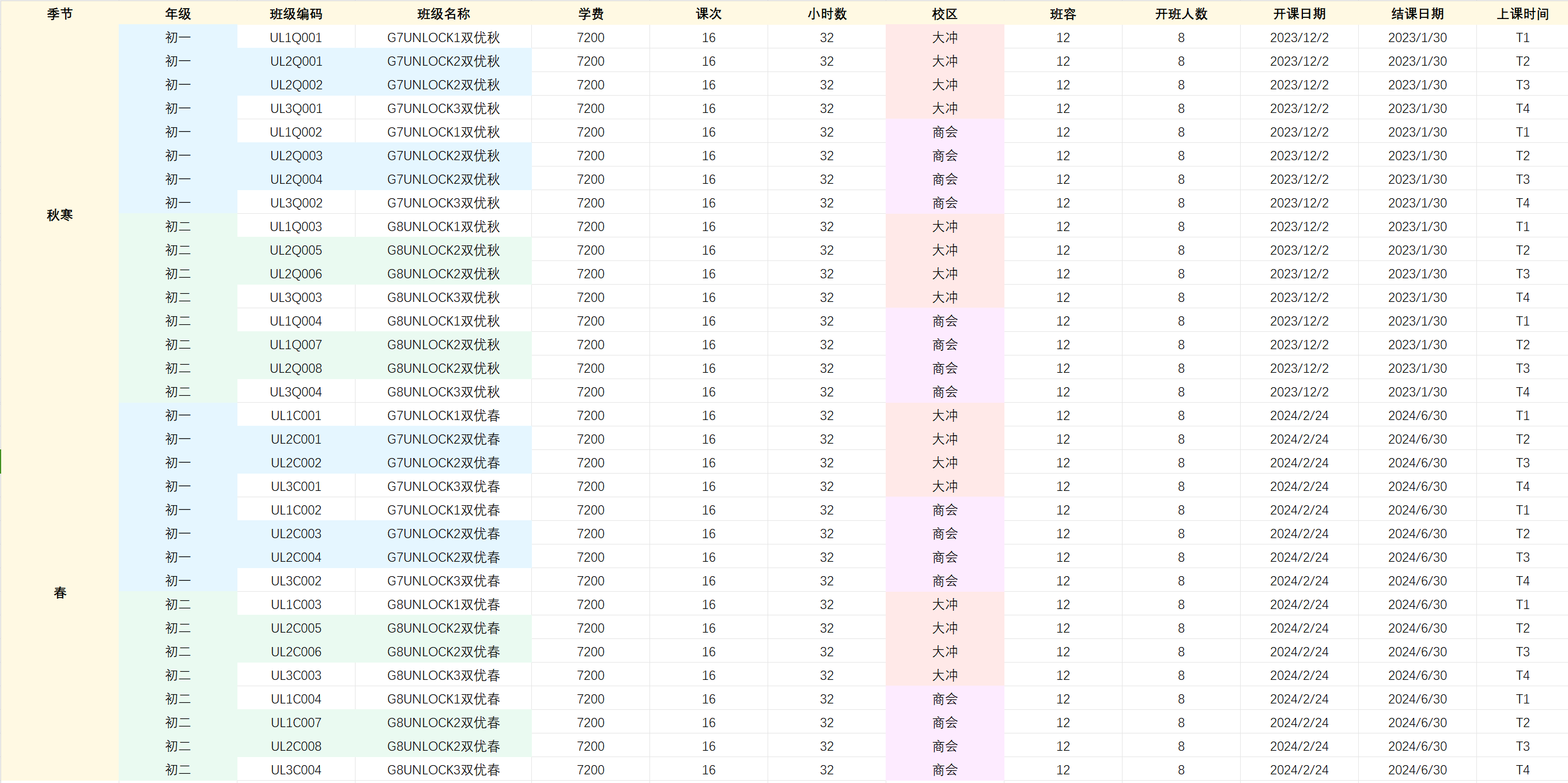The image size is (1568, 783).
Task: Select class code cell UL3C004
Action: coord(296,770)
